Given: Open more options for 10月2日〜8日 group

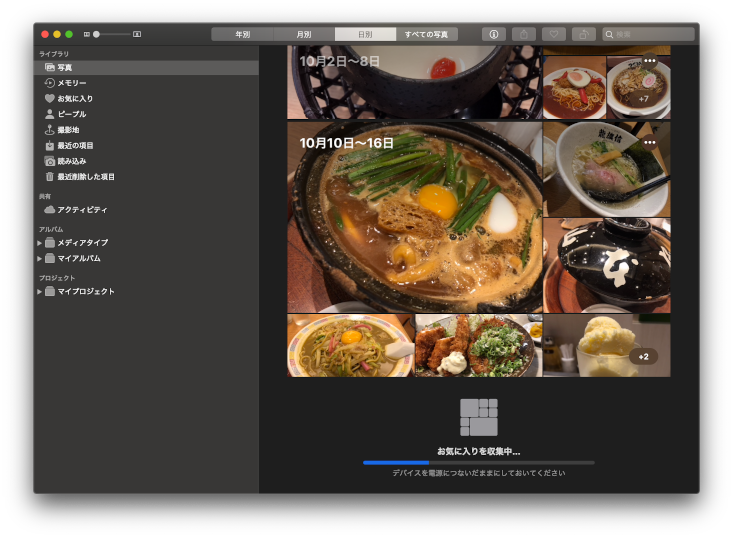Looking at the screenshot, I should 649,60.
